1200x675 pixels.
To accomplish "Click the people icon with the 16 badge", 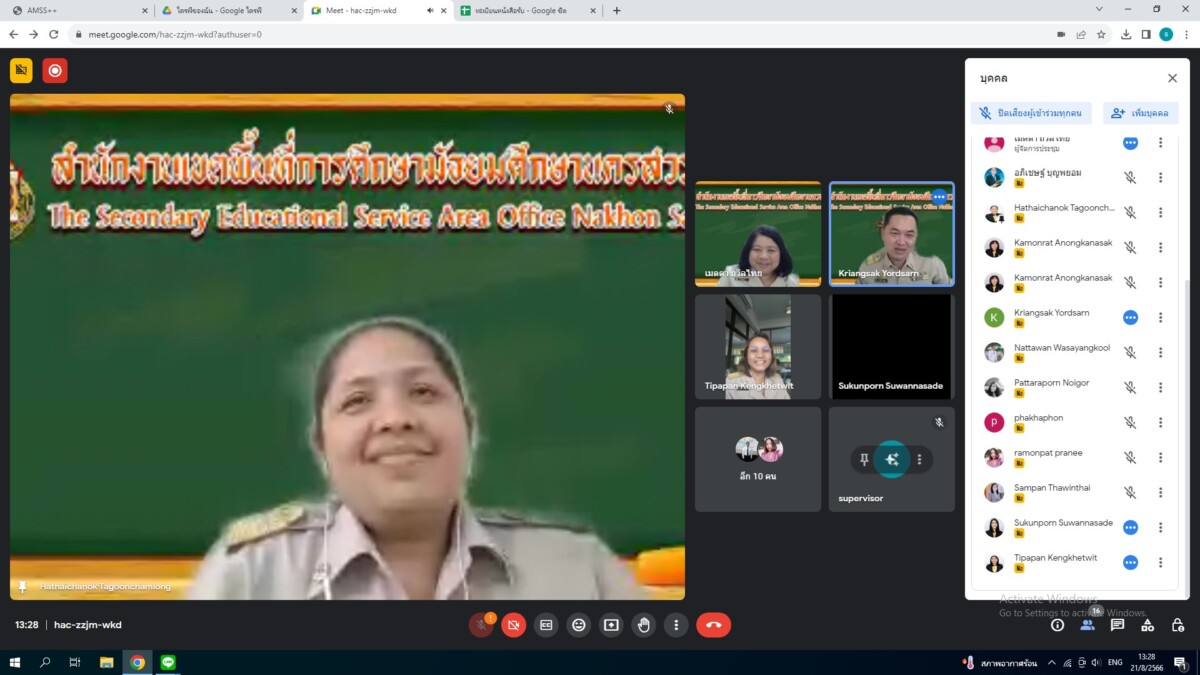I will pos(1087,625).
